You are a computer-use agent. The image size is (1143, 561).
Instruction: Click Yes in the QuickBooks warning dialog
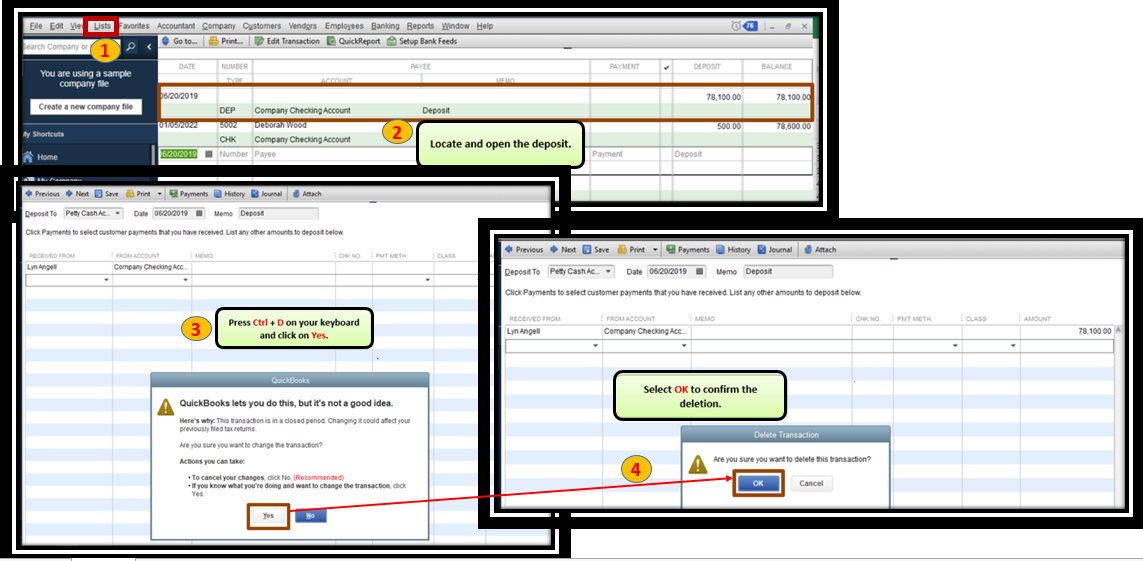[x=268, y=515]
